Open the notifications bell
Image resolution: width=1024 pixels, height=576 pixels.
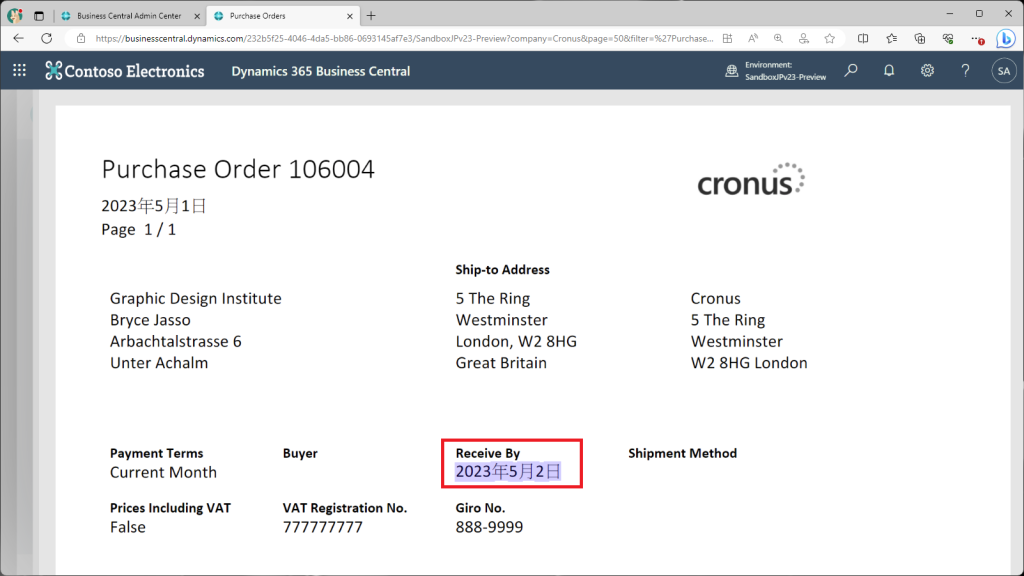pos(889,71)
